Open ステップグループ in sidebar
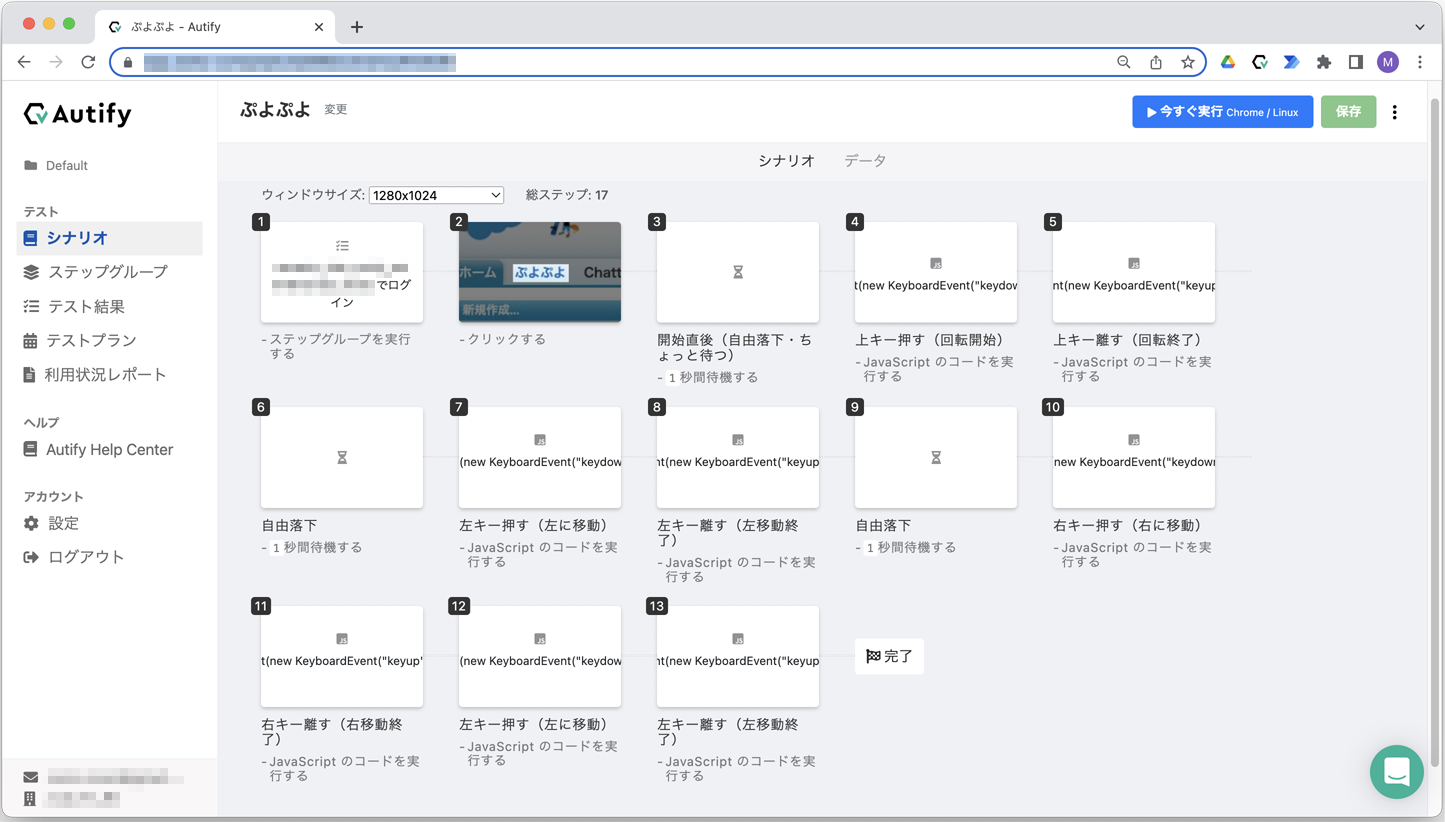Viewport: 1445px width, 822px height. 95,272
